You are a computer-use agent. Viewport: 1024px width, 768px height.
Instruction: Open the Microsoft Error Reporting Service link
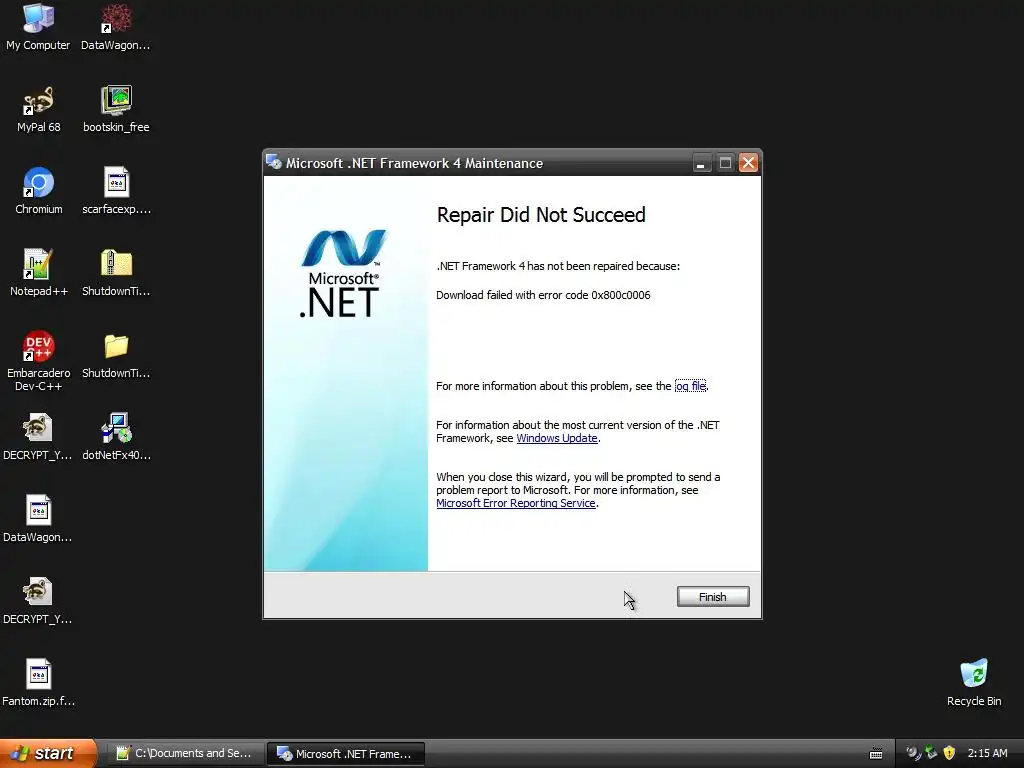coord(515,504)
